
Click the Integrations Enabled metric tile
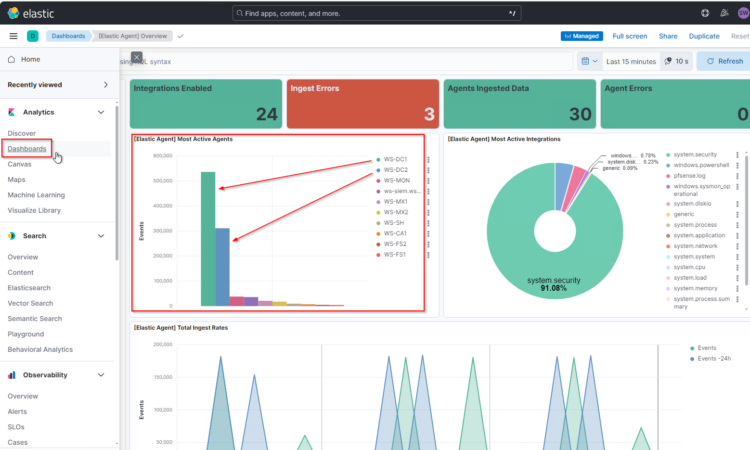point(206,104)
